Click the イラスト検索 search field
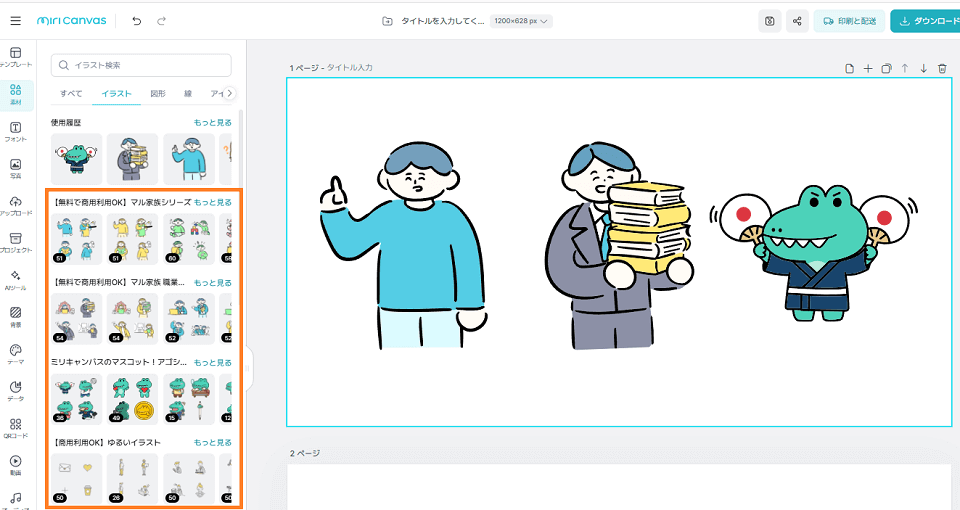Image resolution: width=960 pixels, height=510 pixels. click(x=141, y=65)
